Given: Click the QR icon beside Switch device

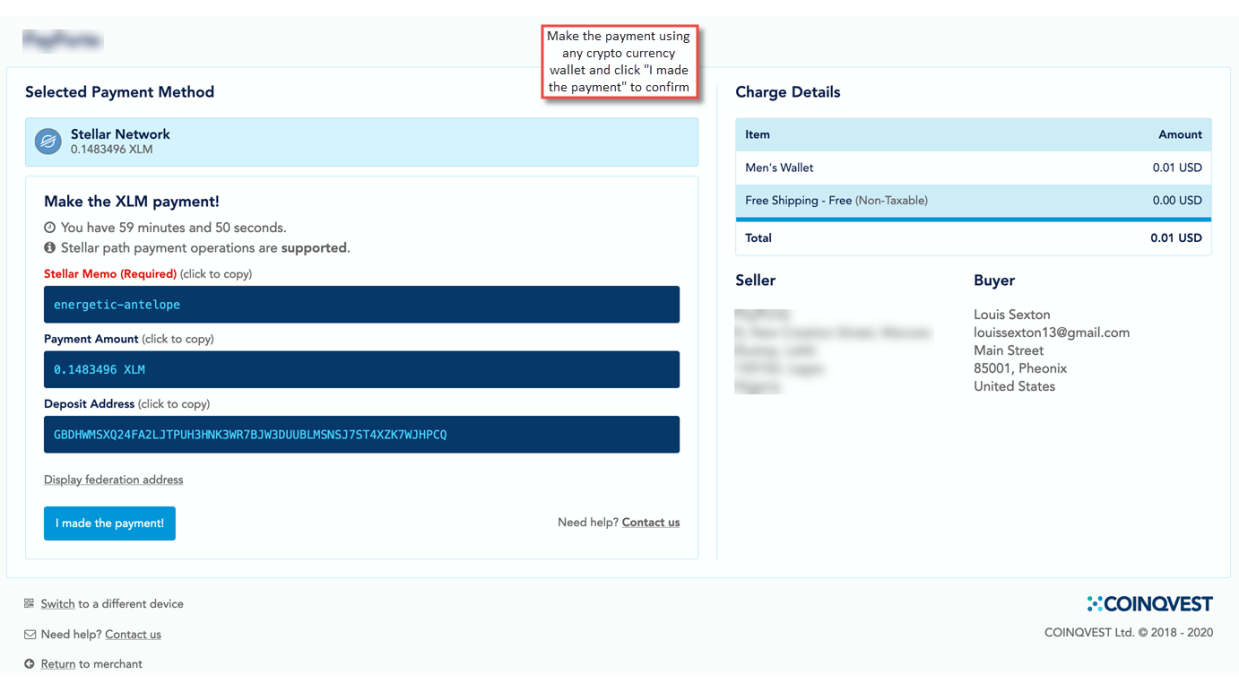Looking at the screenshot, I should (x=29, y=604).
